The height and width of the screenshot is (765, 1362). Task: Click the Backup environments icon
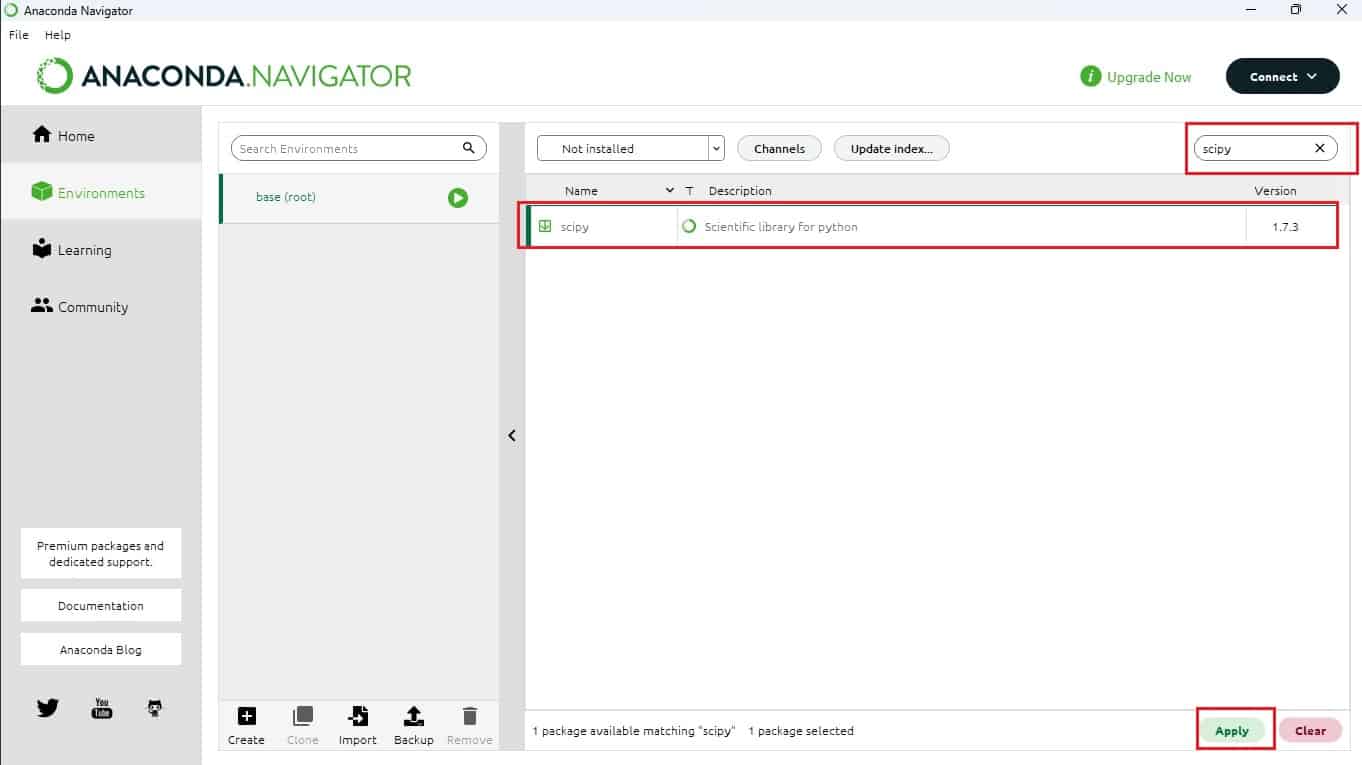click(413, 716)
